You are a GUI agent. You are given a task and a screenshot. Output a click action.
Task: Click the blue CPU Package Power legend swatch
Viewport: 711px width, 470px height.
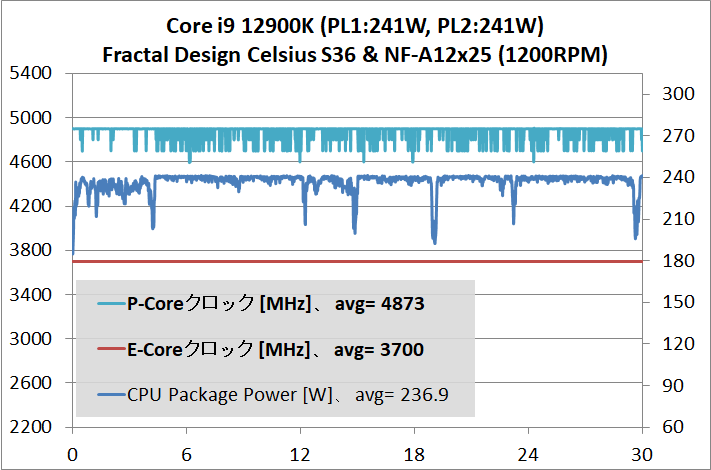(112, 395)
